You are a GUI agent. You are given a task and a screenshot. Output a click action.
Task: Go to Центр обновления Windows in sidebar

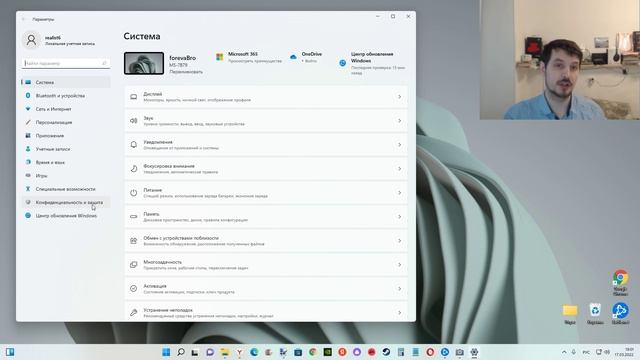(66, 216)
